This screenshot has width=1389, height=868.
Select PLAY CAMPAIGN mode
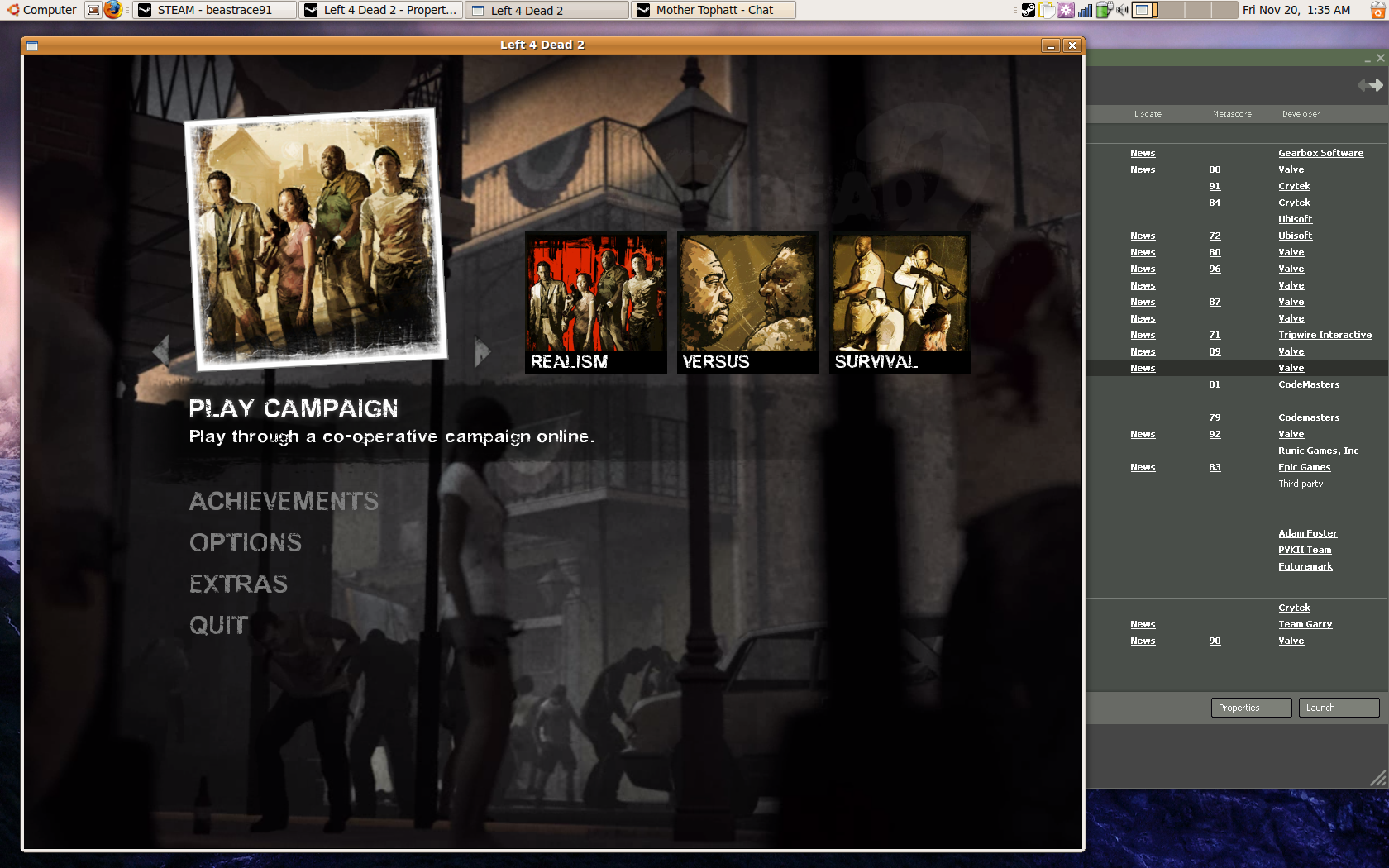294,408
